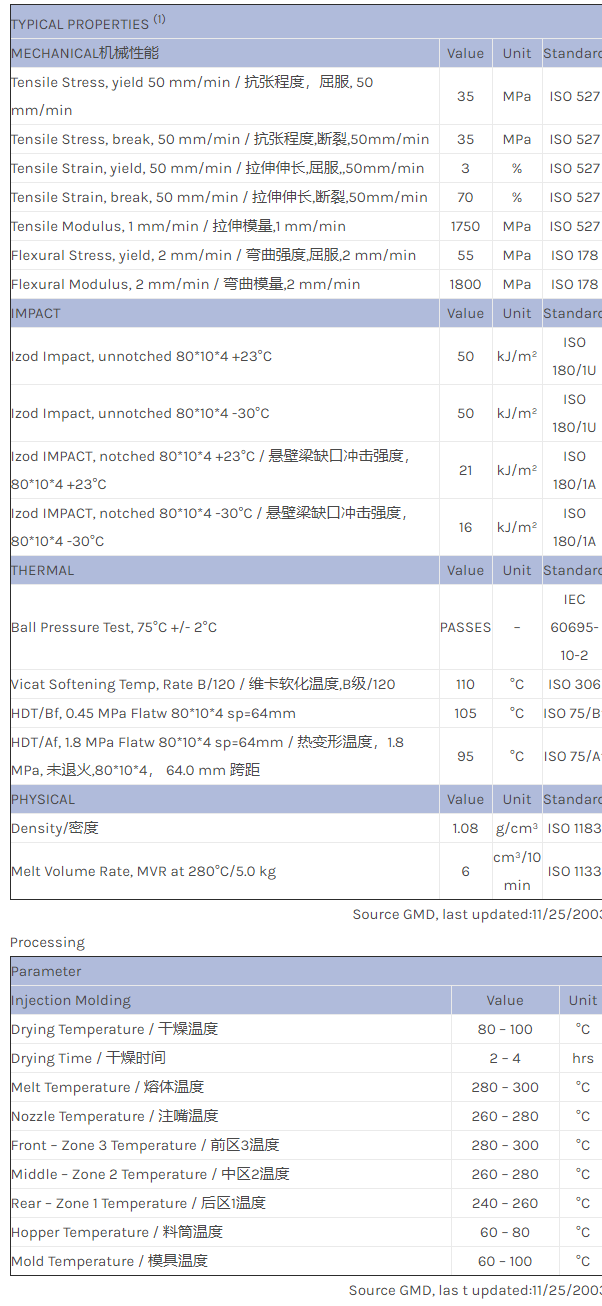Click the Nozzle Temperature row label
Viewport: 602px width, 1306px height.
point(114,1116)
